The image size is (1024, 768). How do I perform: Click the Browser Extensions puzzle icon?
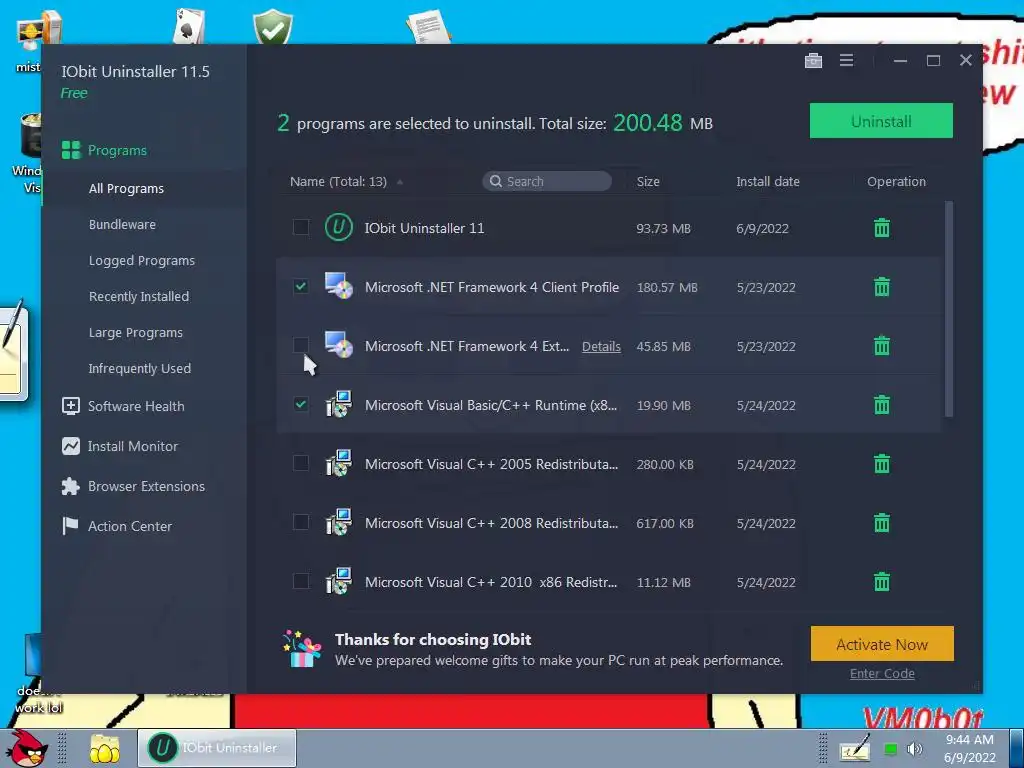pos(71,486)
